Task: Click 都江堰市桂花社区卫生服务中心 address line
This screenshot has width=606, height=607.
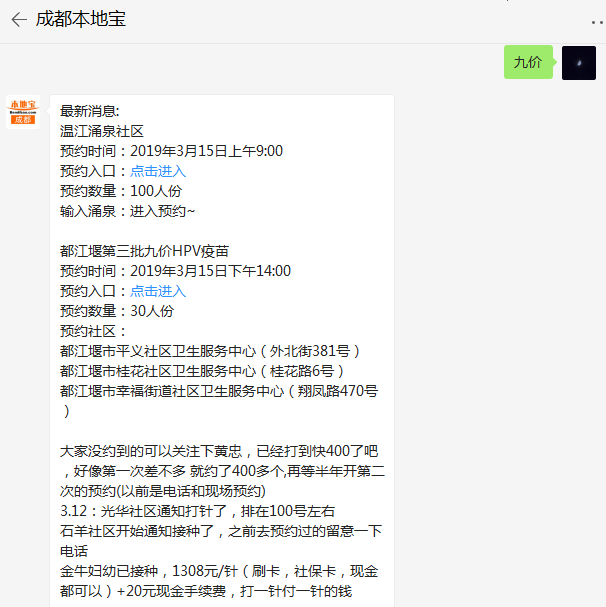Action: pos(203,371)
